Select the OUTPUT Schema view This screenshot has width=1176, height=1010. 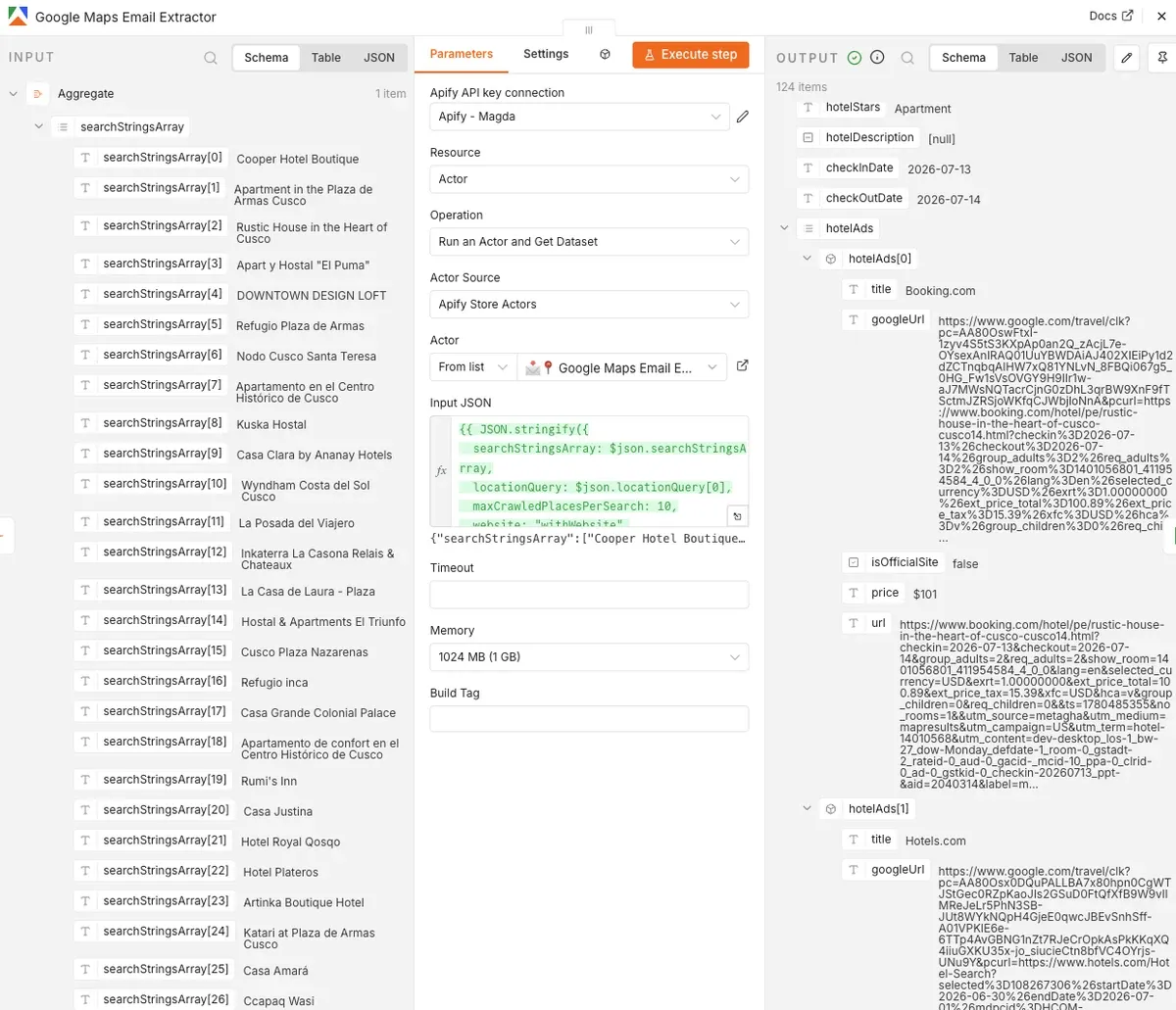[963, 58]
